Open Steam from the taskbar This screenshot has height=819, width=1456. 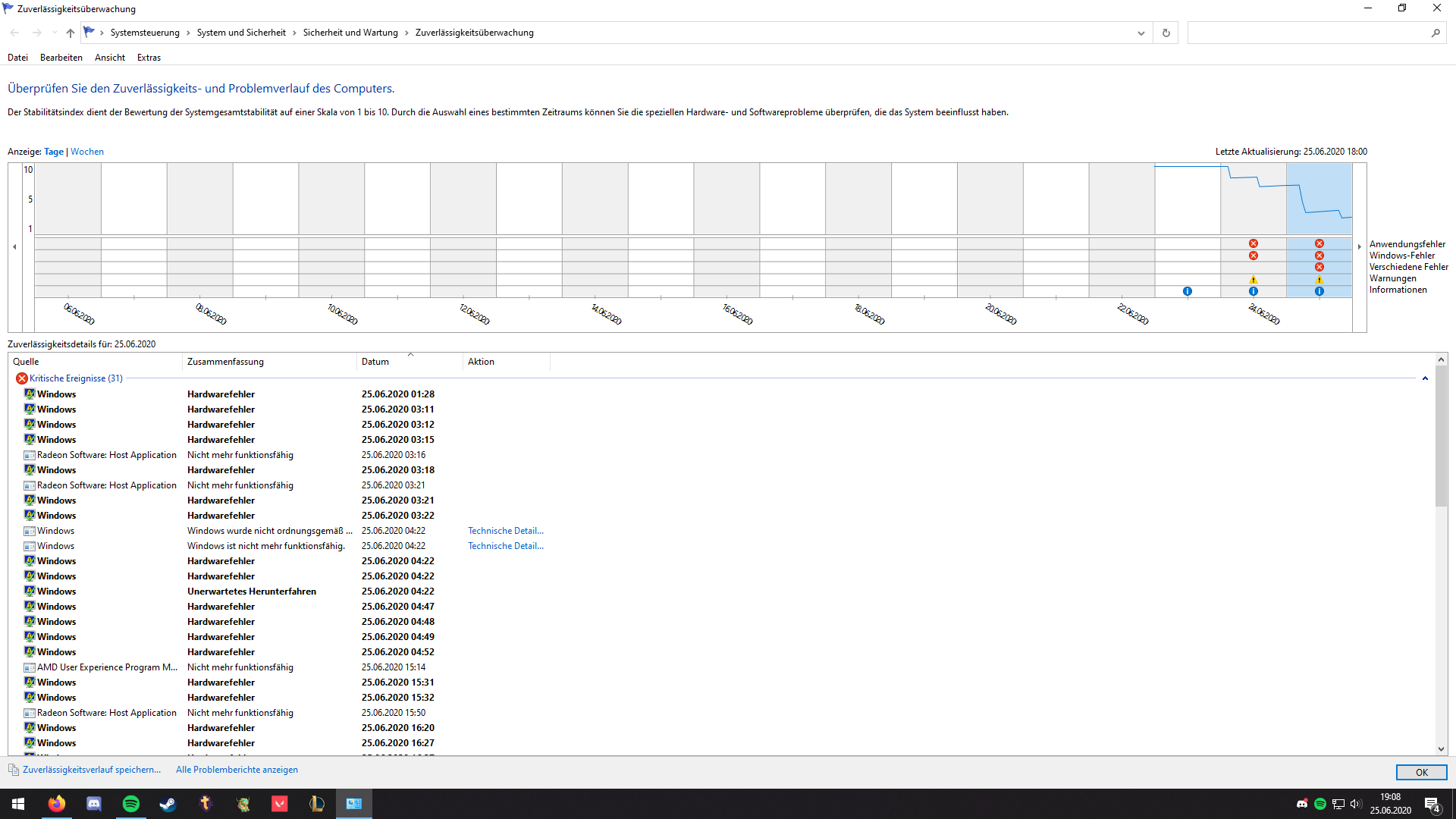point(168,804)
